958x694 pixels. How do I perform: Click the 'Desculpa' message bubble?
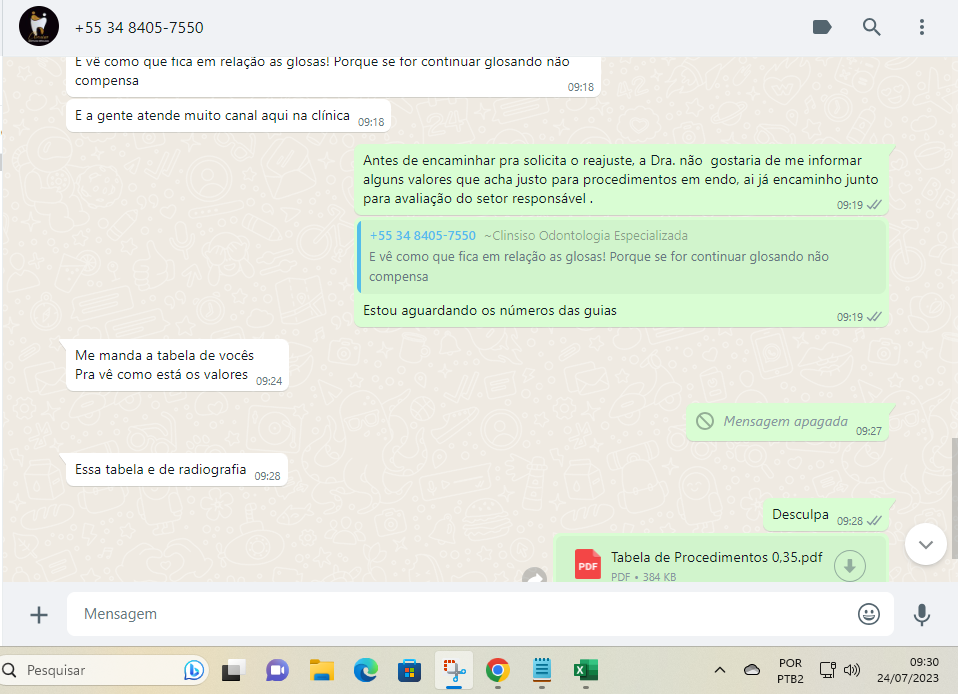826,515
